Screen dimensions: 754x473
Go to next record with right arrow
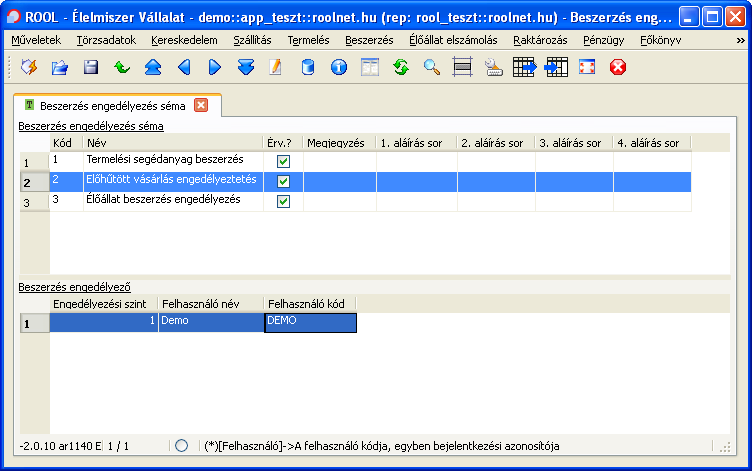[x=215, y=67]
